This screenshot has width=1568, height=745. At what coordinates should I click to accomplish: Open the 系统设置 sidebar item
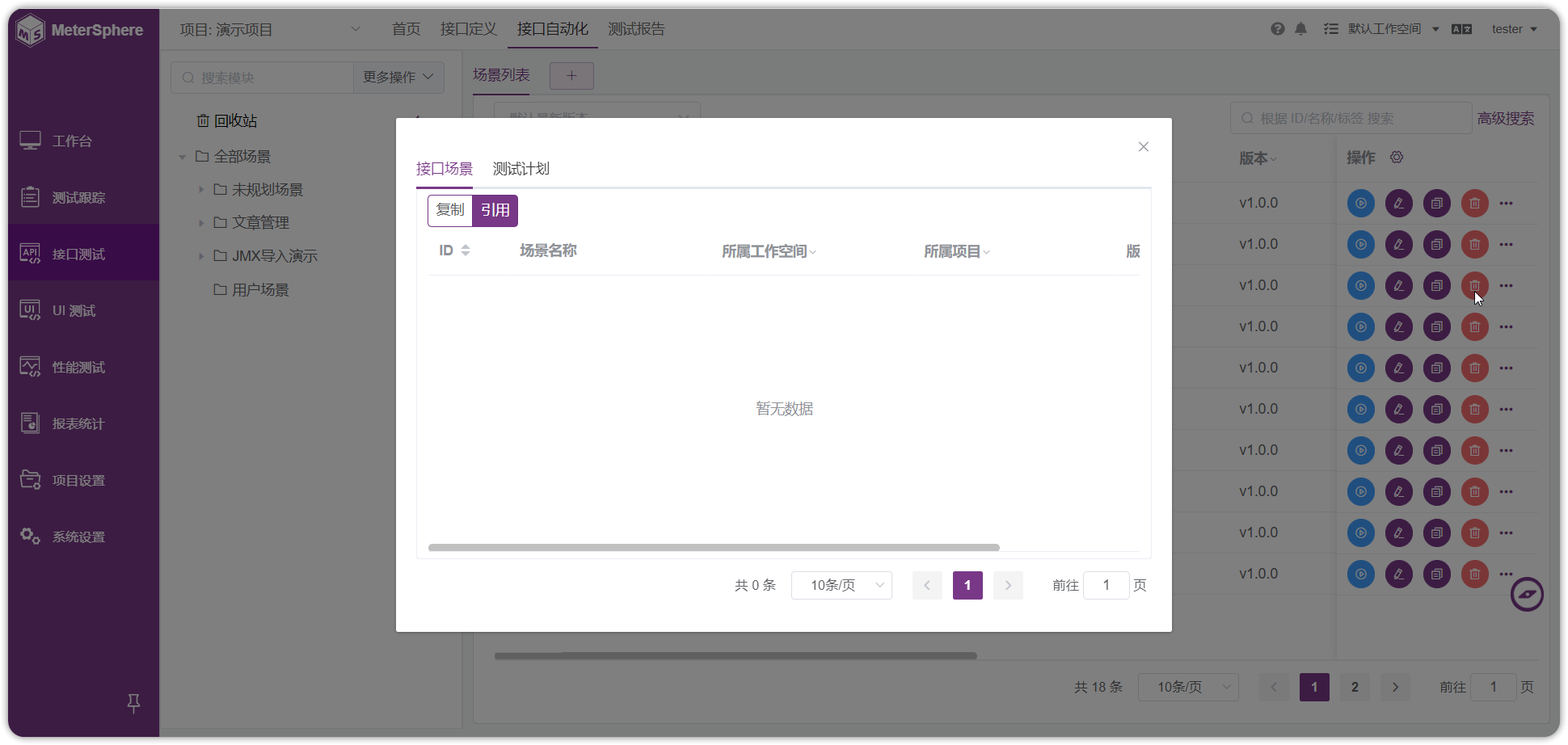point(83,537)
